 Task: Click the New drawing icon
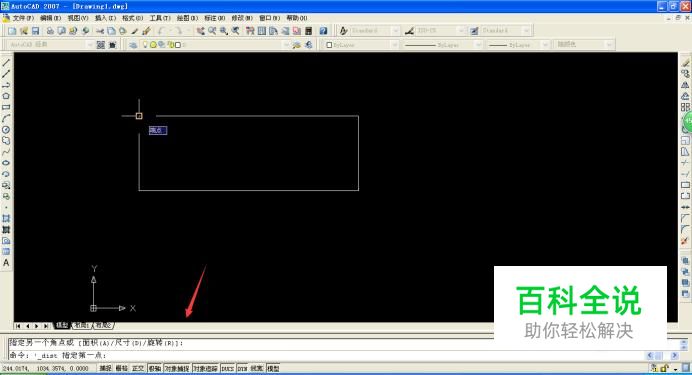click(x=12, y=31)
